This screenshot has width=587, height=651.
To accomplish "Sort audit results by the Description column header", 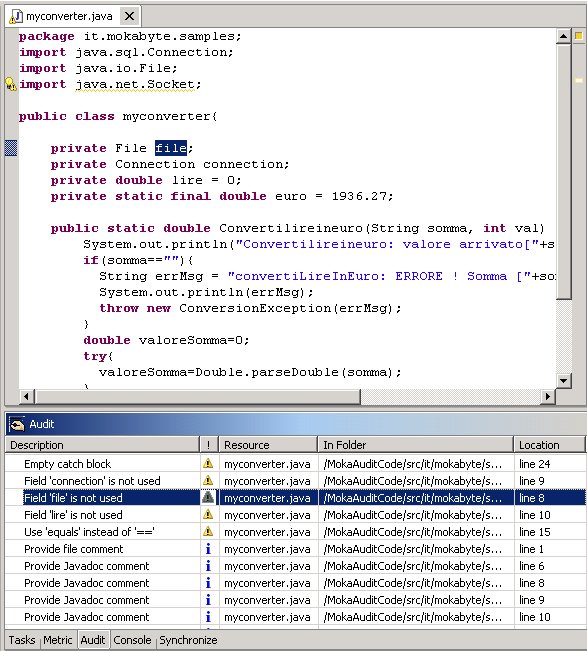I will pos(102,445).
